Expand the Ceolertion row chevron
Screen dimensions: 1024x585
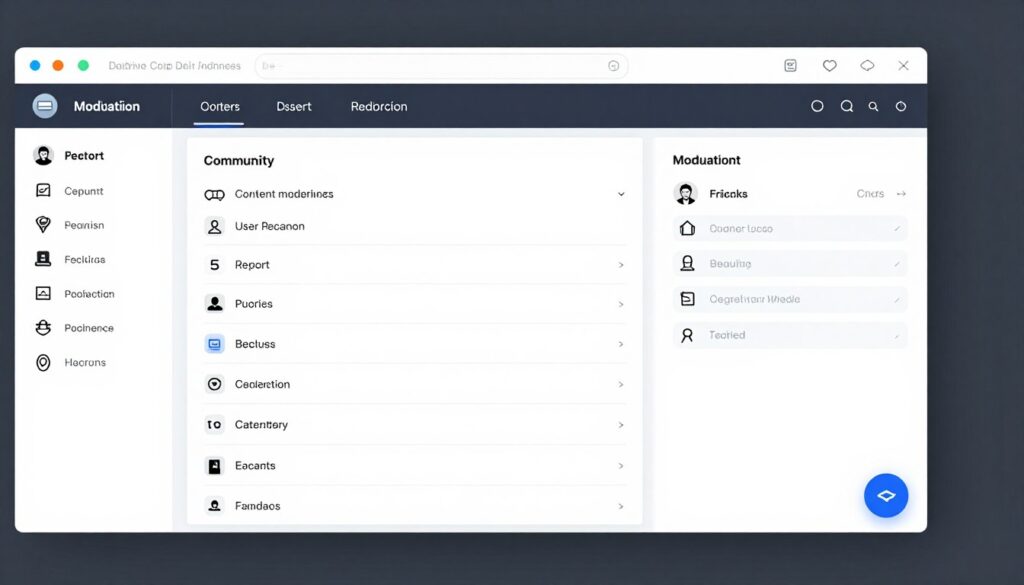click(x=621, y=385)
